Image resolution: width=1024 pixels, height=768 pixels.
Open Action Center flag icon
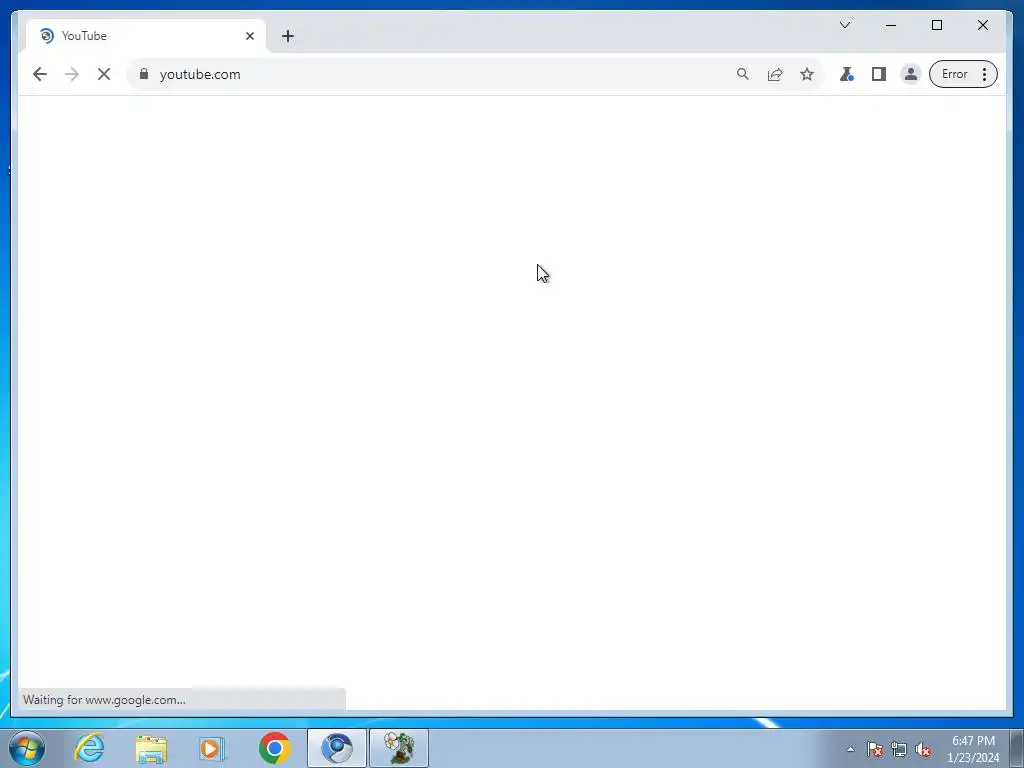point(875,749)
